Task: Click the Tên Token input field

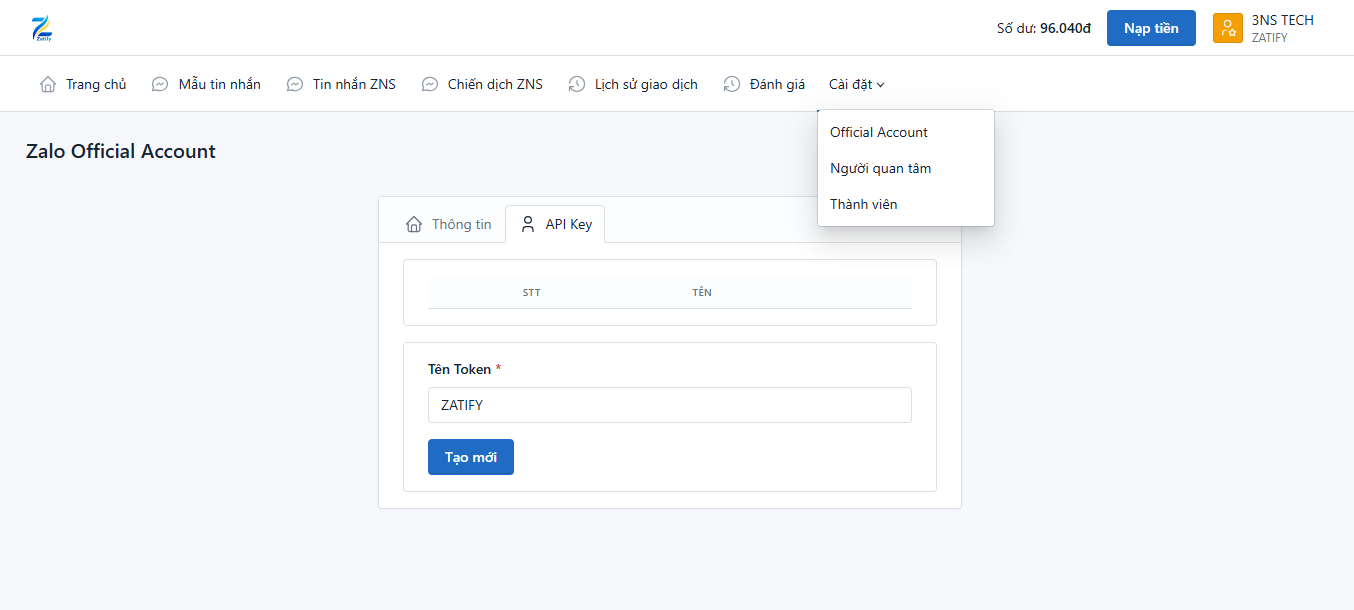Action: [670, 405]
